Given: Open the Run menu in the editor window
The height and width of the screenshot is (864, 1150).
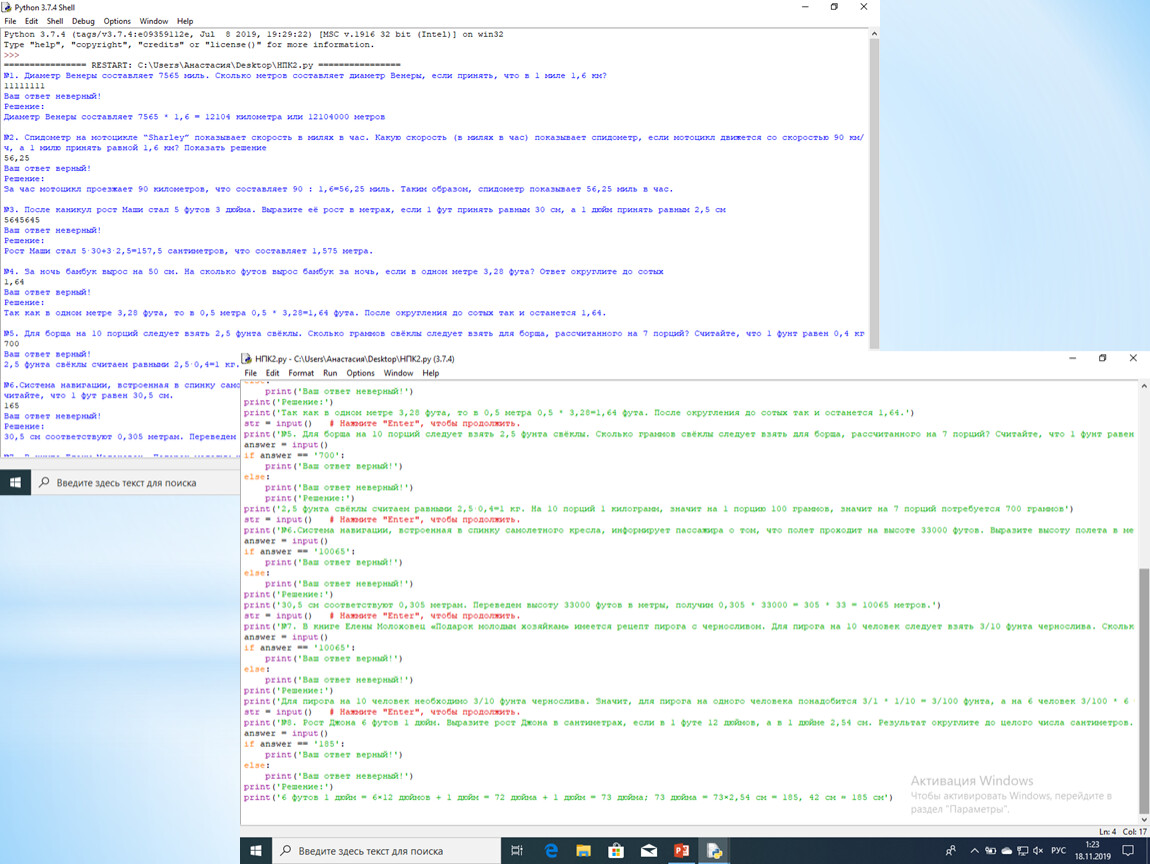Looking at the screenshot, I should (330, 373).
